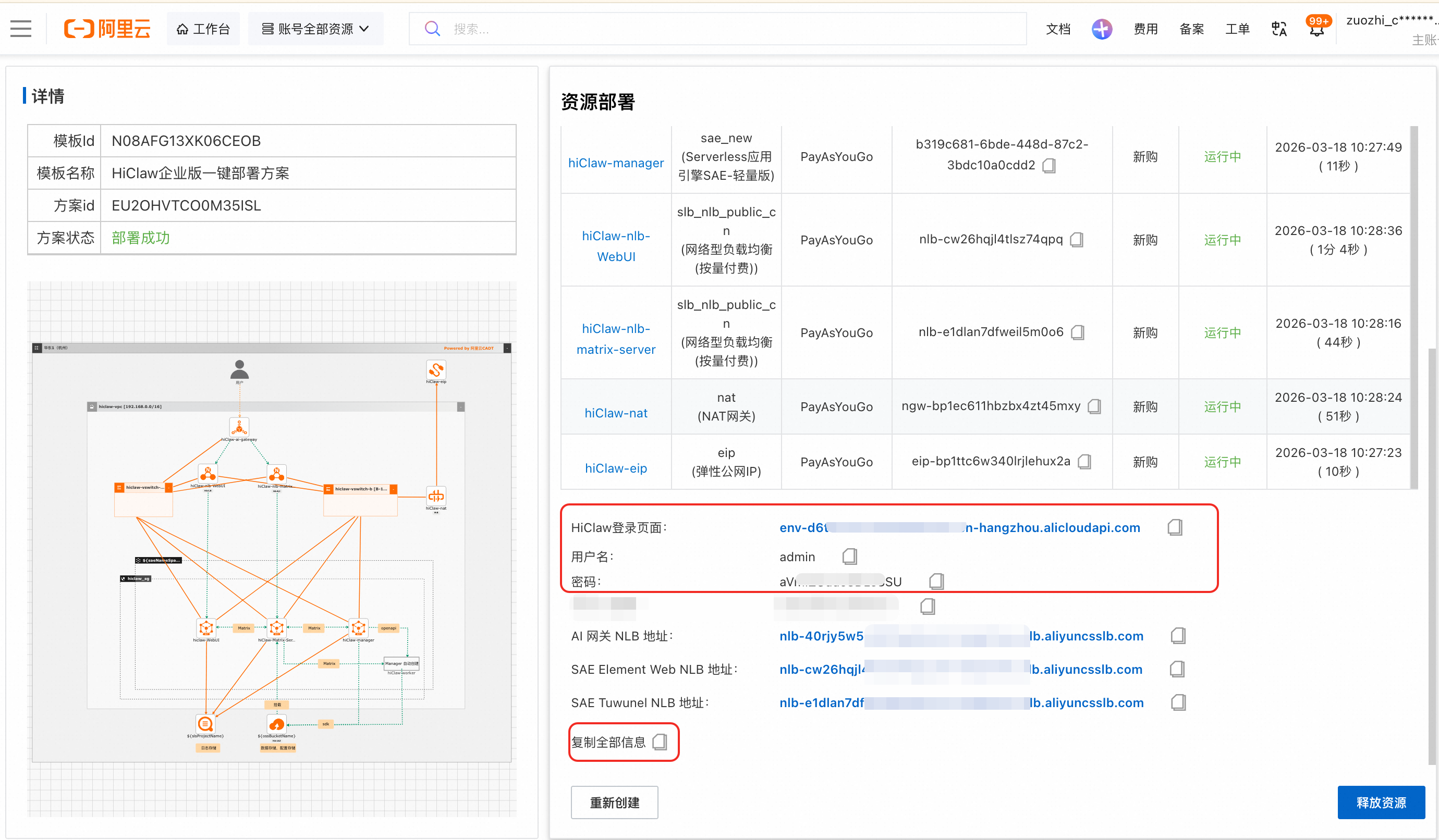1439x840 pixels.
Task: Expand the 账号全部资源 dropdown
Action: [315, 29]
